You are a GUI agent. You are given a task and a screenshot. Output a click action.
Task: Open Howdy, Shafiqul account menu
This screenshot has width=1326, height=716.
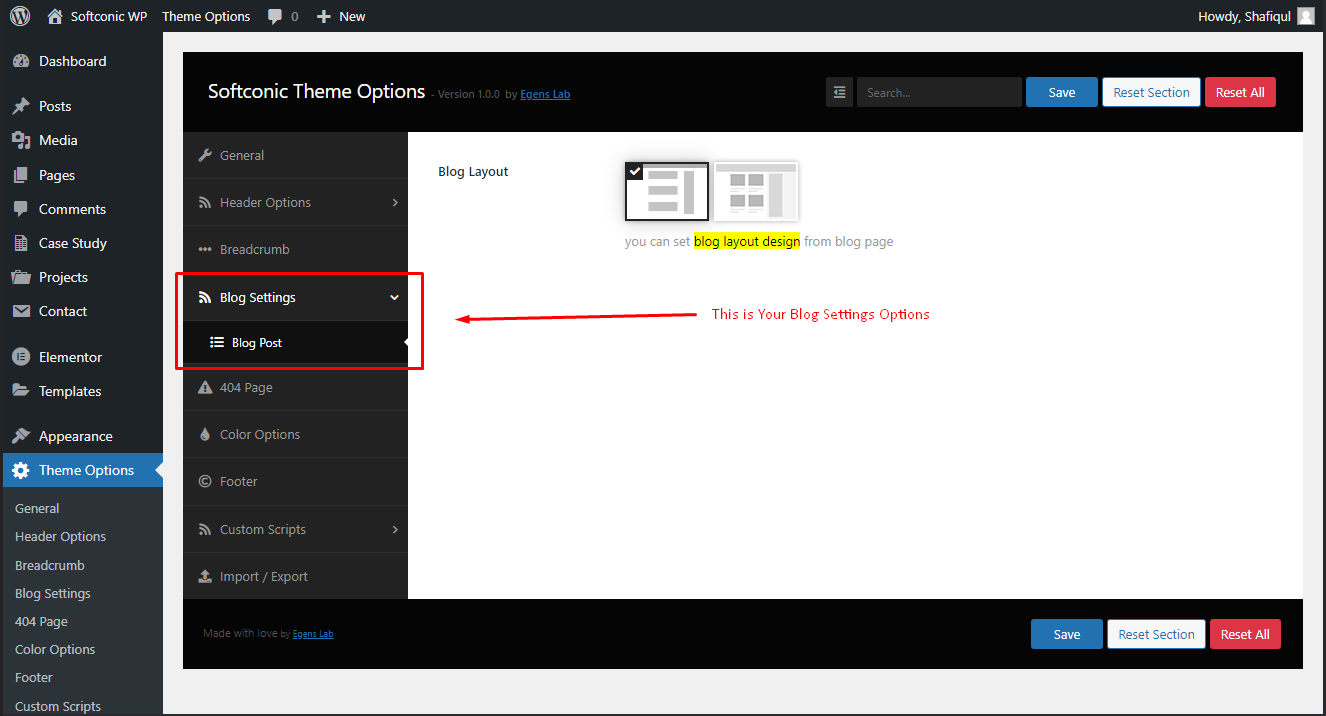(1258, 16)
